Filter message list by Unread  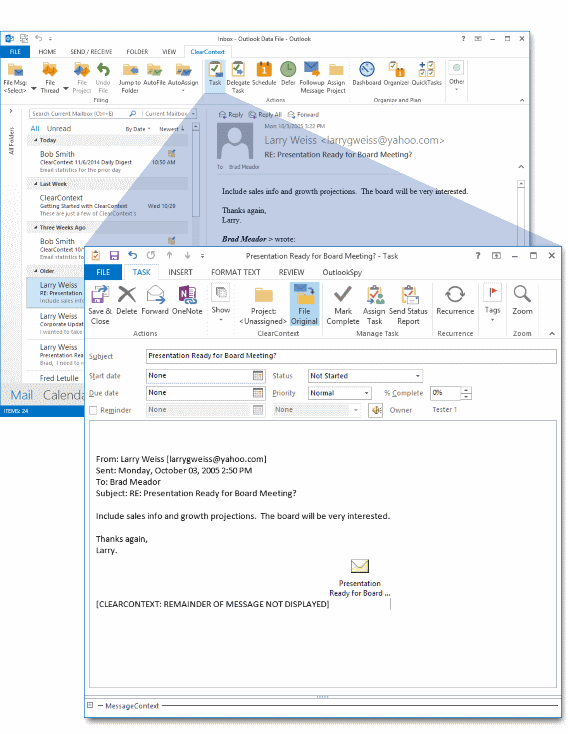point(59,129)
